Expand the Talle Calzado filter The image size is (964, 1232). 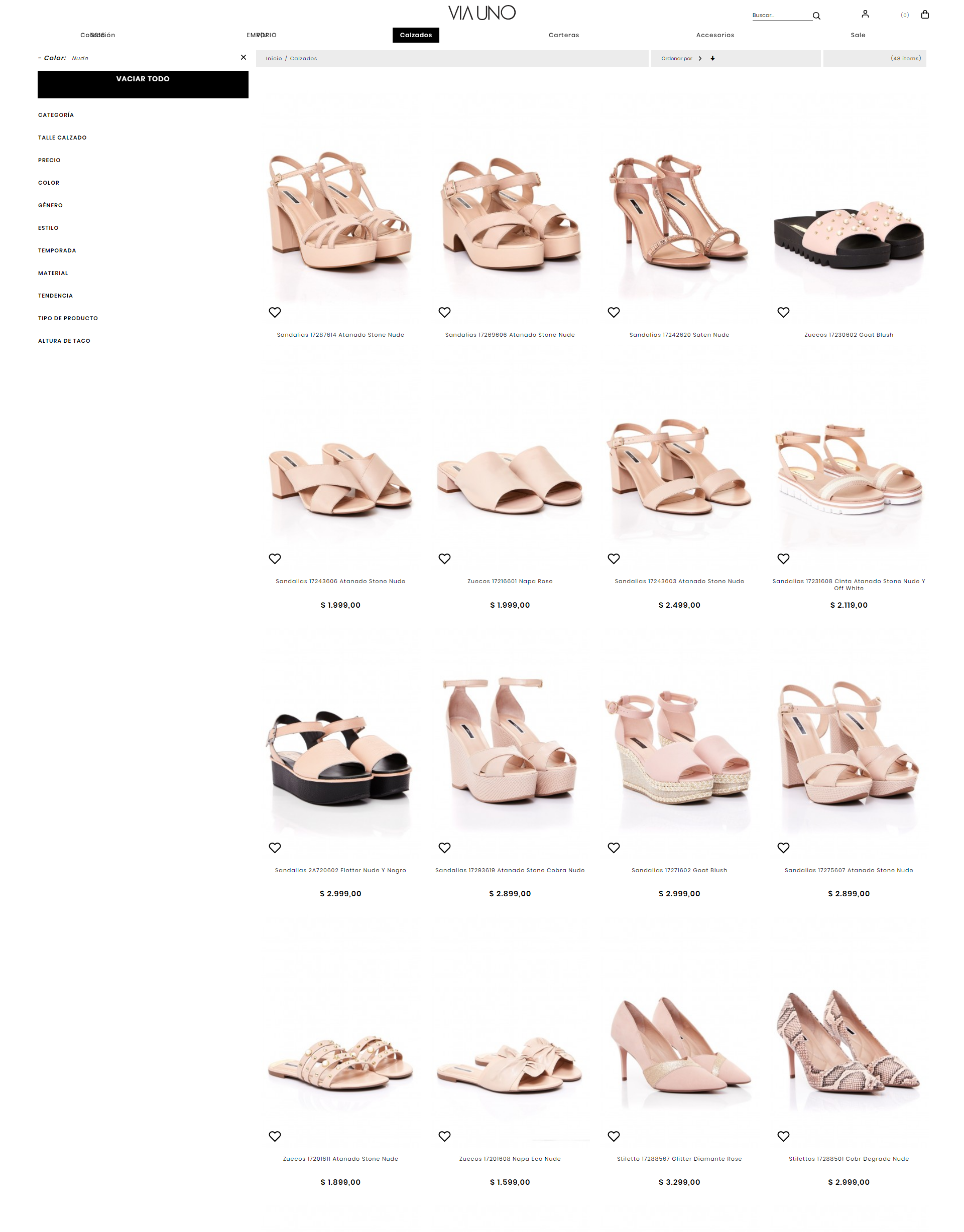(62, 138)
